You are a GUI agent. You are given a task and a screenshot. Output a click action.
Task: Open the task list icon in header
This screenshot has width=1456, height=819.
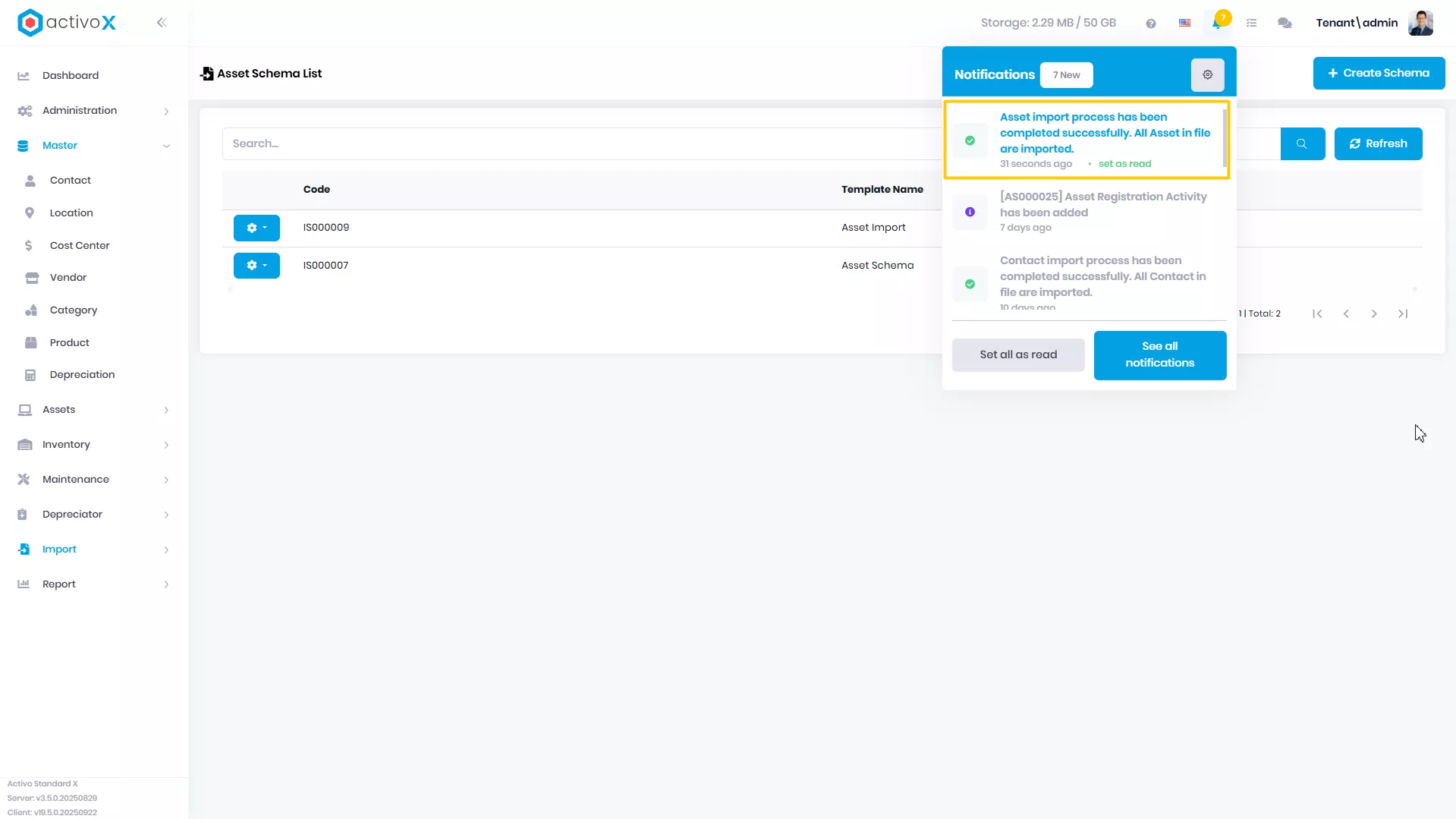(x=1252, y=24)
